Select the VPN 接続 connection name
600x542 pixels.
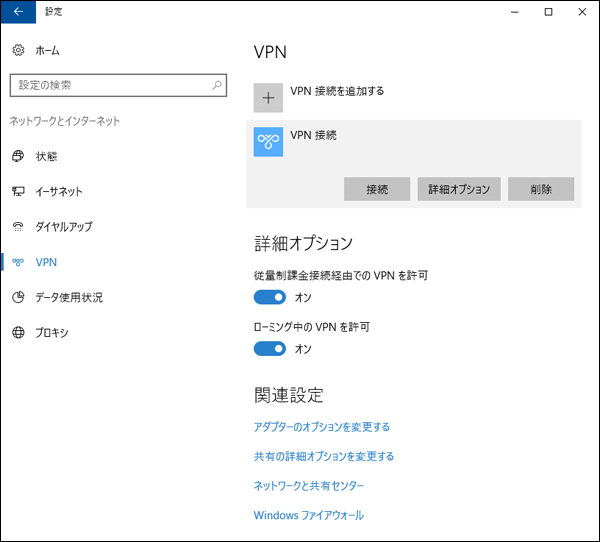tap(313, 135)
